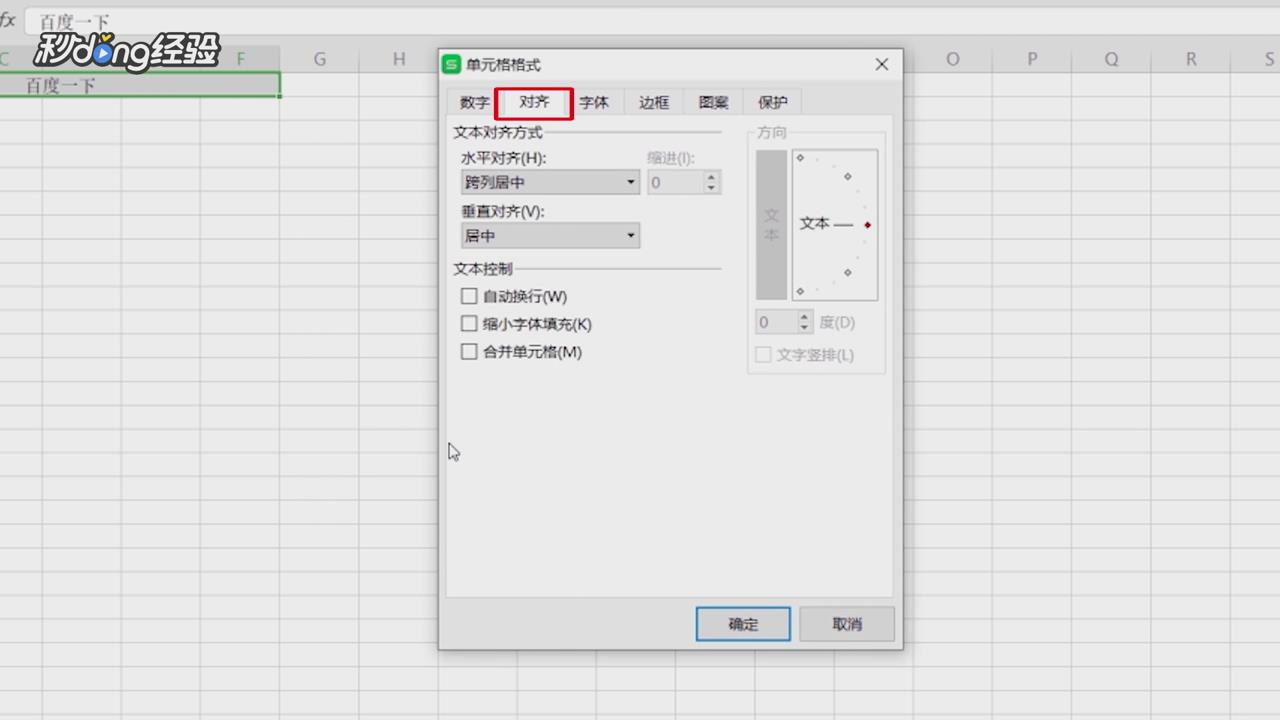Switch to the 边框 tab
This screenshot has height=720, width=1280.
654,102
